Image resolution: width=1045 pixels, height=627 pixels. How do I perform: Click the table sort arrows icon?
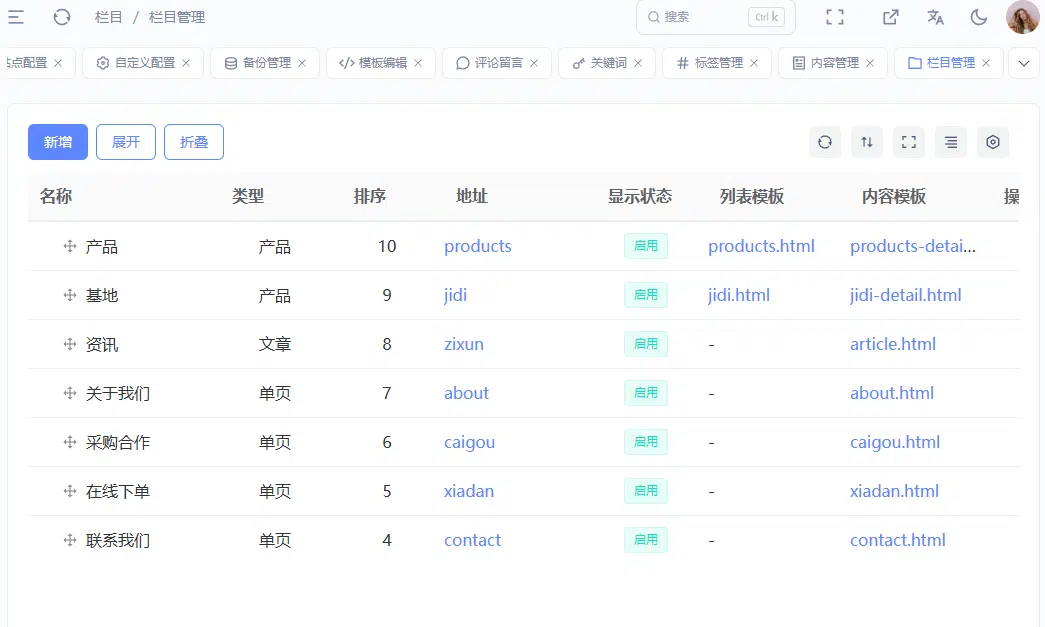pyautogui.click(x=867, y=142)
